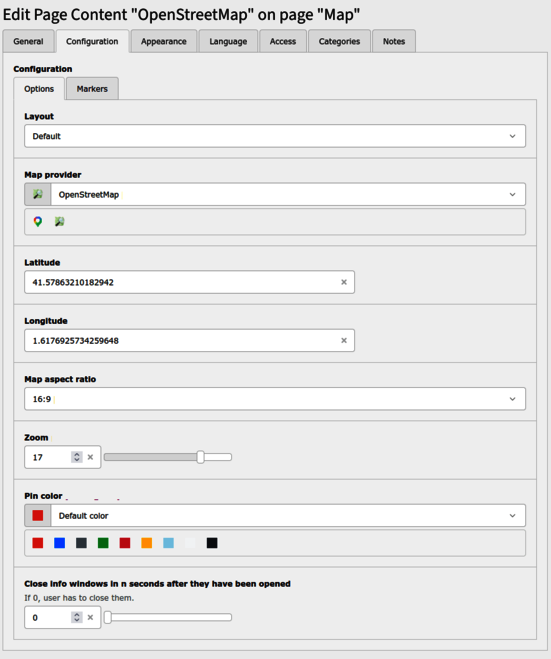Click the red preview square in Pin color dropdown
Screen dimensions: 551x659
(38, 516)
